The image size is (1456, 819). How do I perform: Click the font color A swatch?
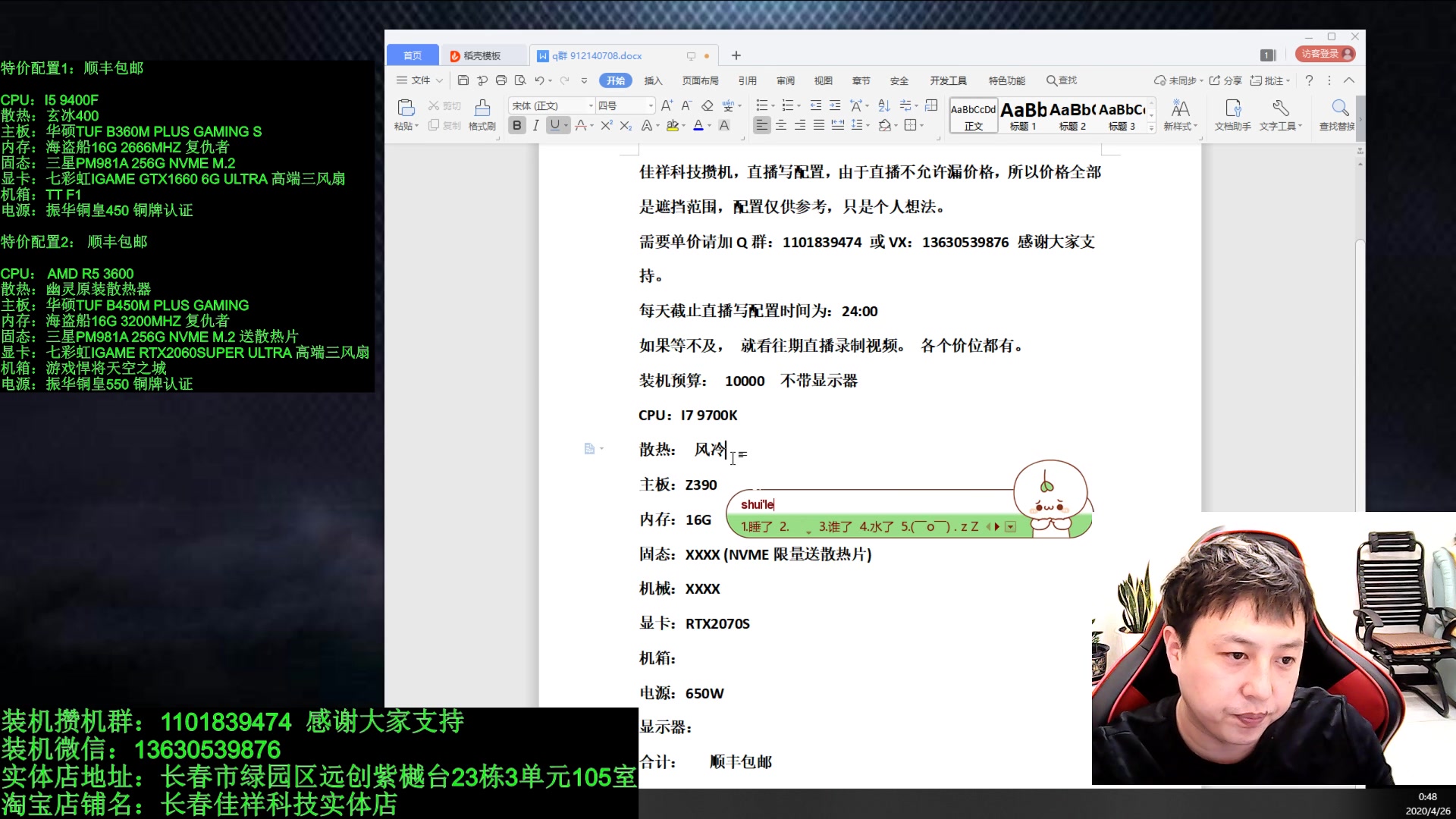698,125
